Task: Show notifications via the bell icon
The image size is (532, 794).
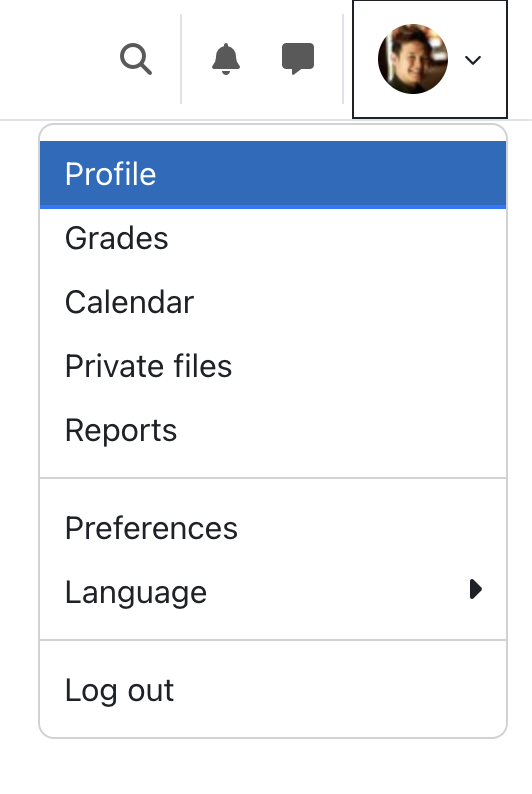Action: (x=226, y=59)
